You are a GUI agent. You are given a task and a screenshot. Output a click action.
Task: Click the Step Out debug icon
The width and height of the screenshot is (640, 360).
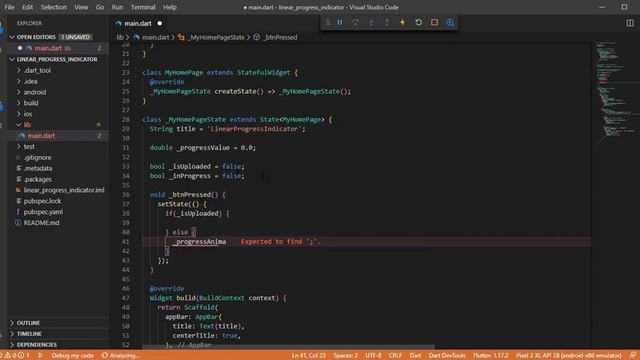click(387, 22)
